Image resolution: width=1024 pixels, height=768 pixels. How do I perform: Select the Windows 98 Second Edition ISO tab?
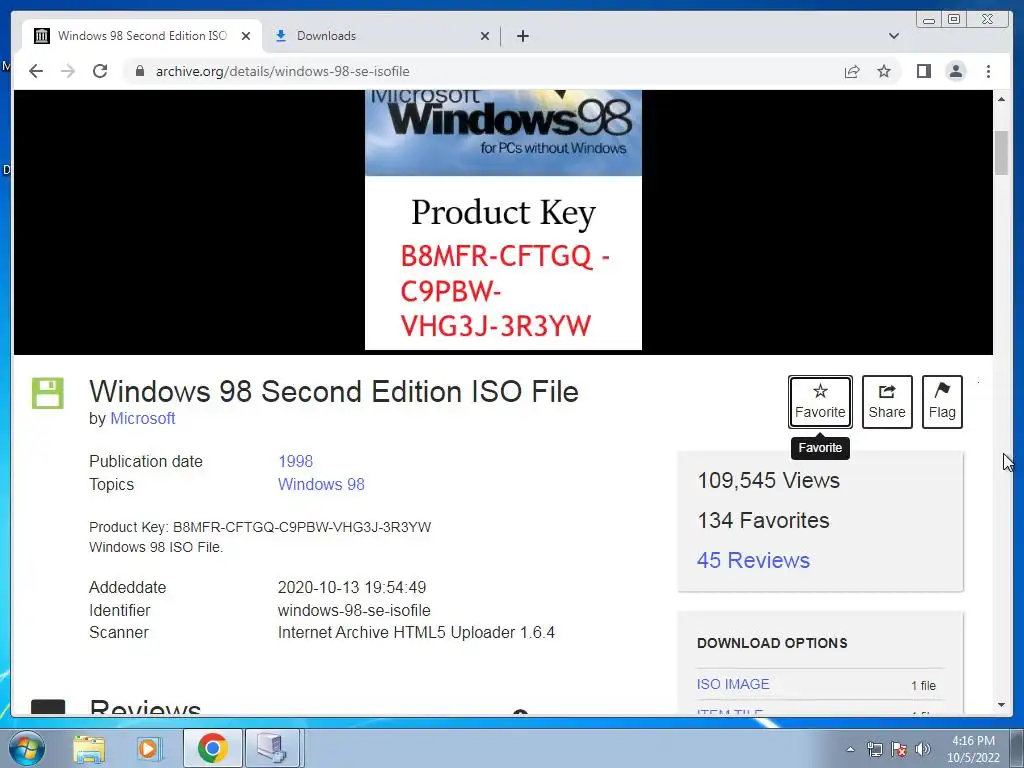coord(142,36)
